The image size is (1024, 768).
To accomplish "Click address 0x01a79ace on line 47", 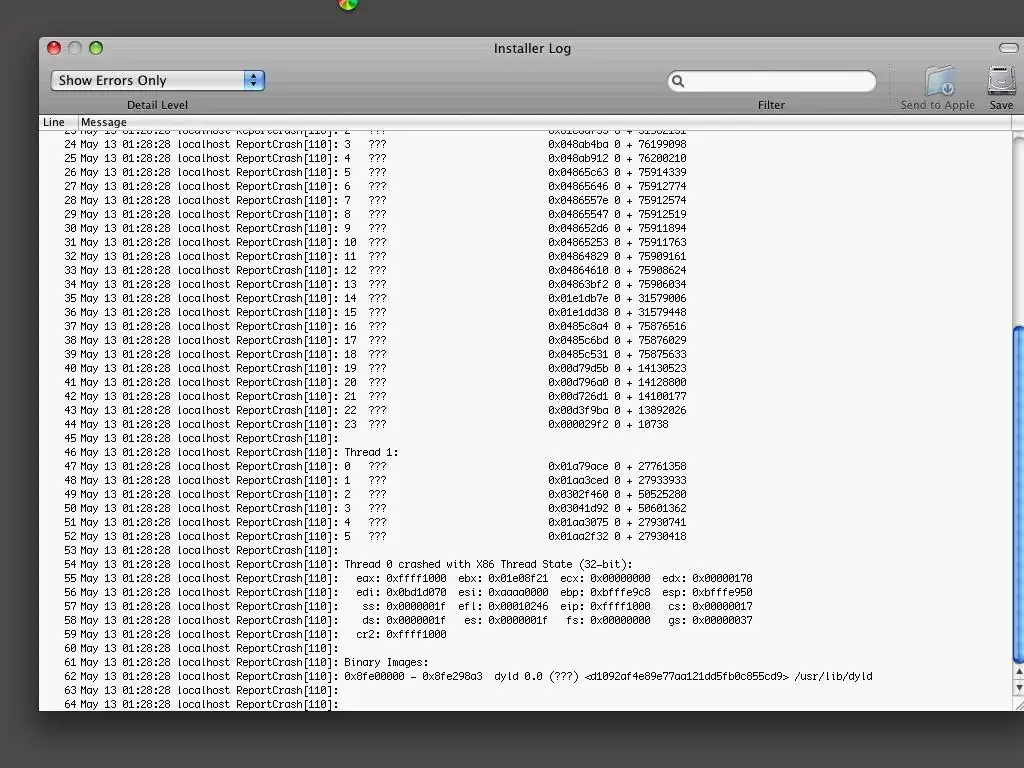I will pos(578,466).
